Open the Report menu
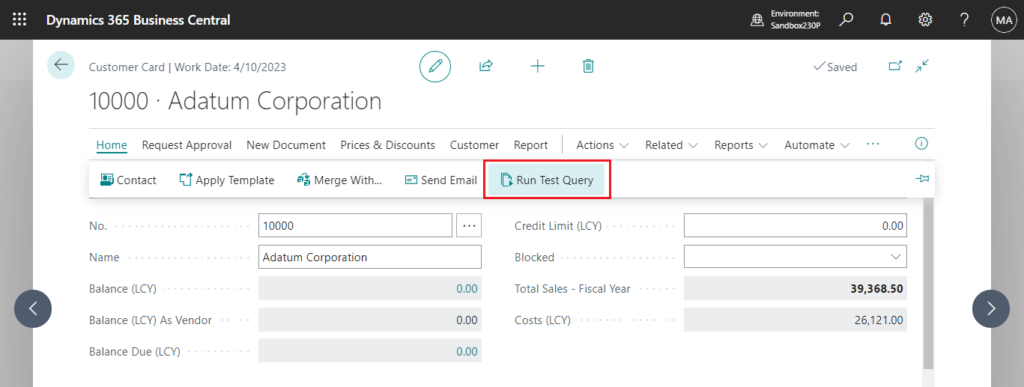This screenshot has height=387, width=1024. (x=531, y=145)
